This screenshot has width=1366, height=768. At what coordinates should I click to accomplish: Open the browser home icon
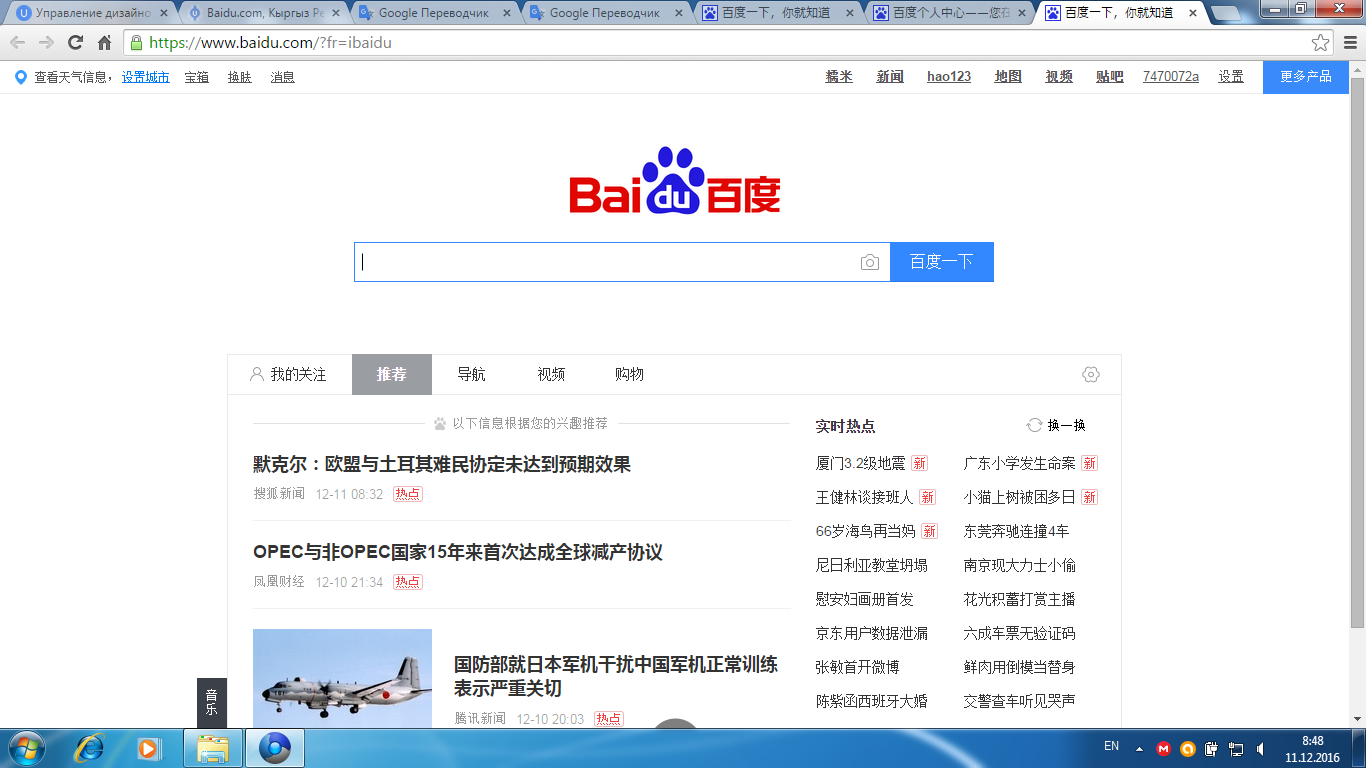pyautogui.click(x=104, y=43)
